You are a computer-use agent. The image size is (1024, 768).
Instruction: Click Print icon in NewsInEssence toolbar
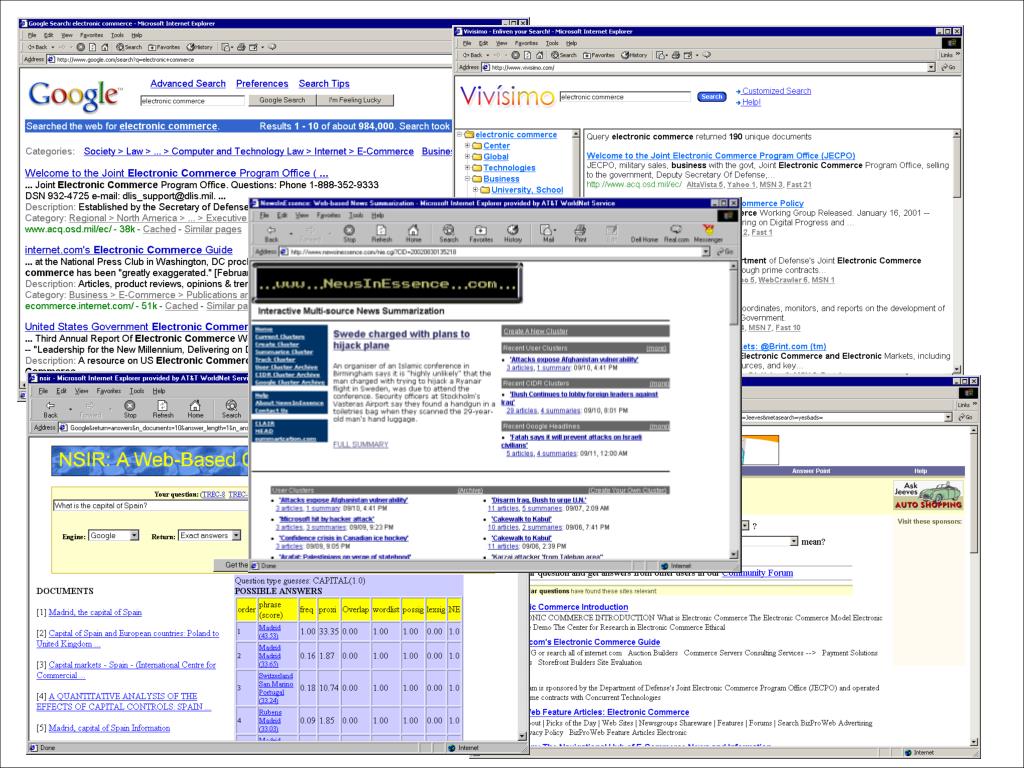[580, 231]
